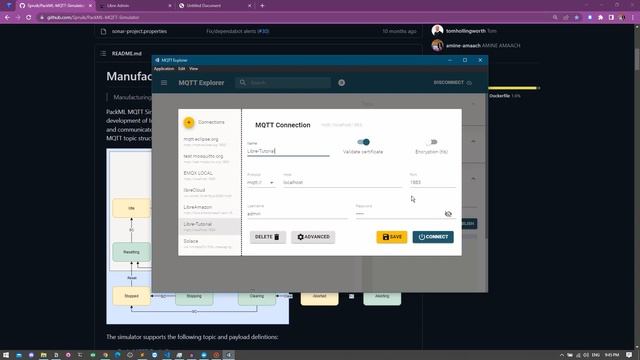Select the Libre-Tutorial connection
The image size is (640, 360).
tap(209, 227)
